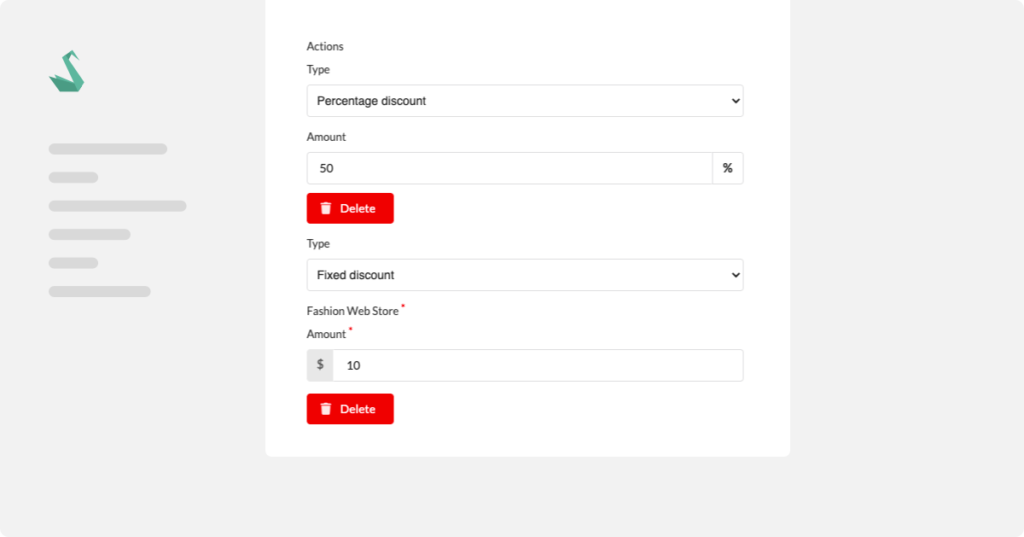This screenshot has width=1024, height=537.
Task: Click the green swan logo
Action: (67, 71)
